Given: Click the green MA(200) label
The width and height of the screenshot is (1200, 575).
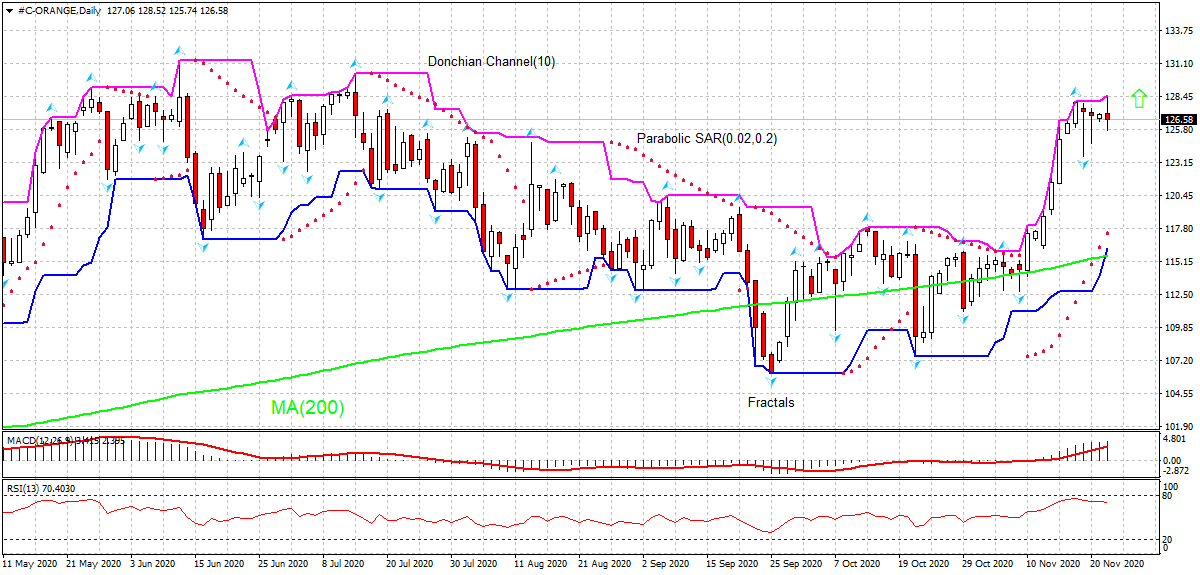Looking at the screenshot, I should [307, 408].
